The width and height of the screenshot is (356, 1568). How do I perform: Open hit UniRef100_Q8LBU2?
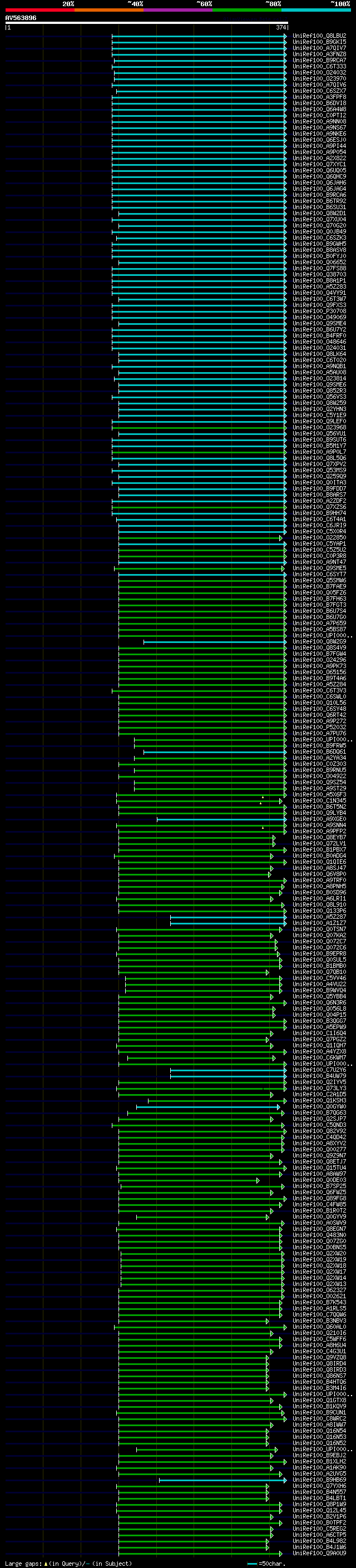[x=319, y=36]
